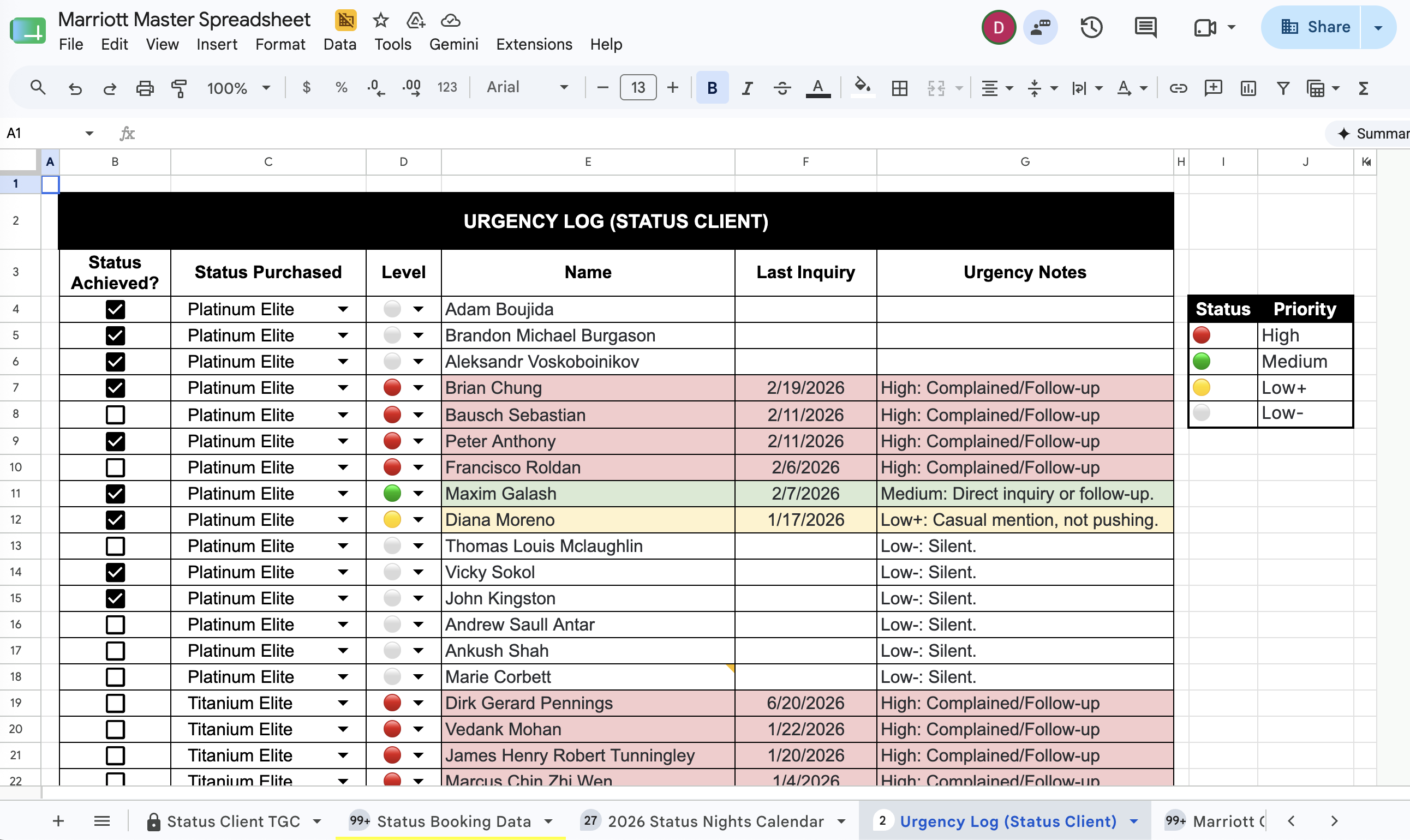The image size is (1410, 840).
Task: Show all sheets list button
Action: (102, 821)
